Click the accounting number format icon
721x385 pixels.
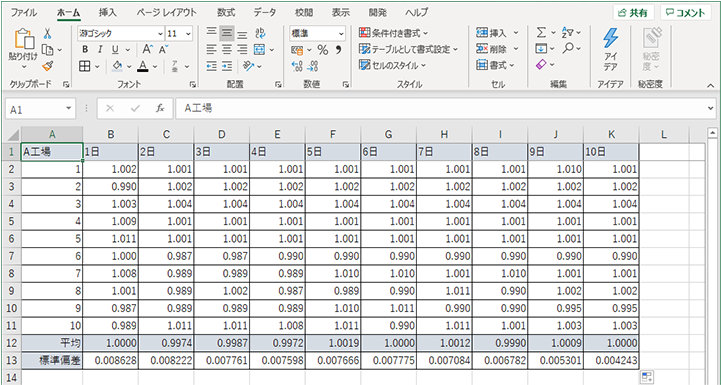(298, 50)
